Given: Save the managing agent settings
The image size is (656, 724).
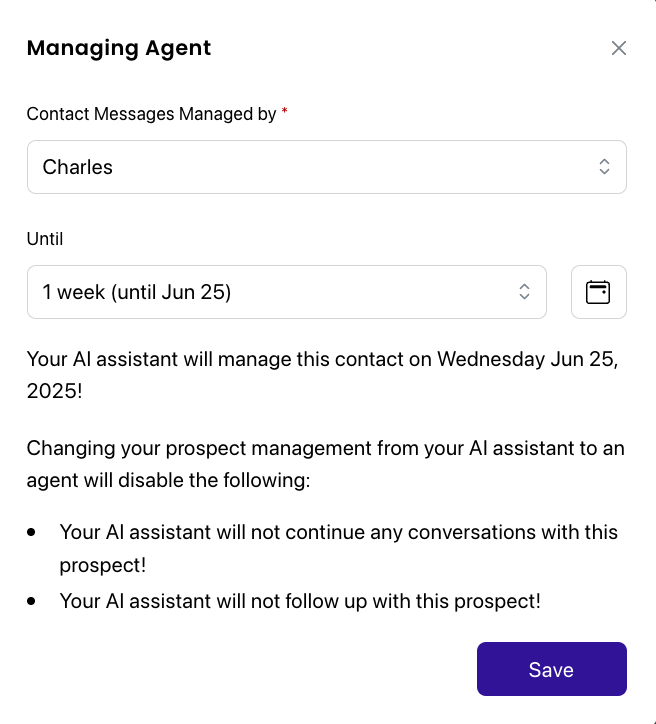Looking at the screenshot, I should pyautogui.click(x=552, y=669).
